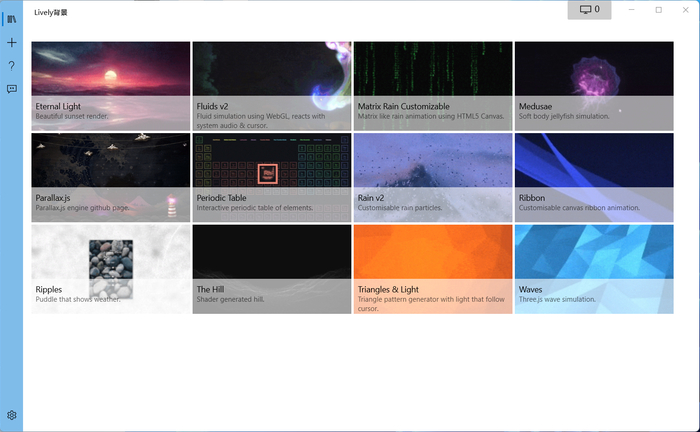This screenshot has width=700, height=432.
Task: Pick the Triangles & Light wallpaper
Action: (x=433, y=269)
